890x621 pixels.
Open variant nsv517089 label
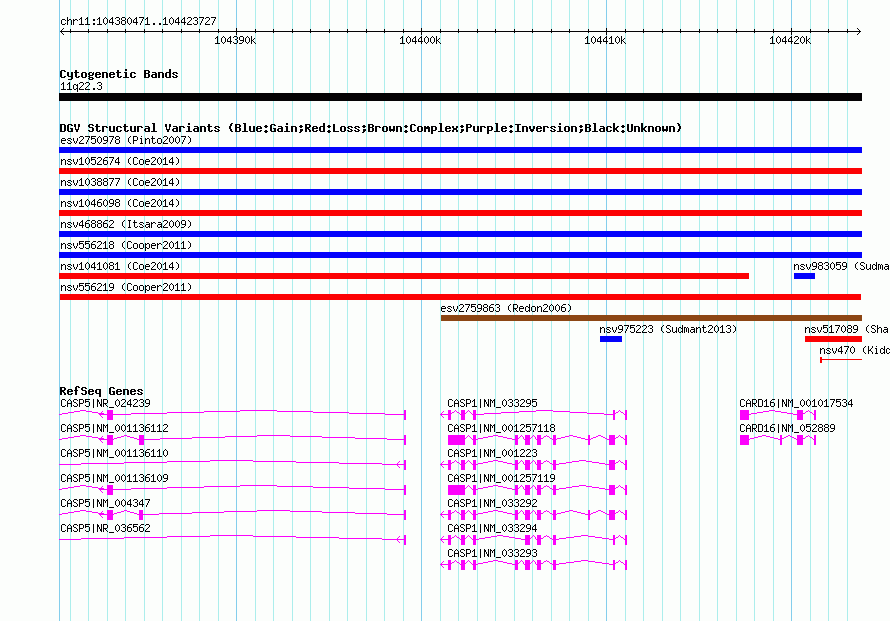coord(846,329)
